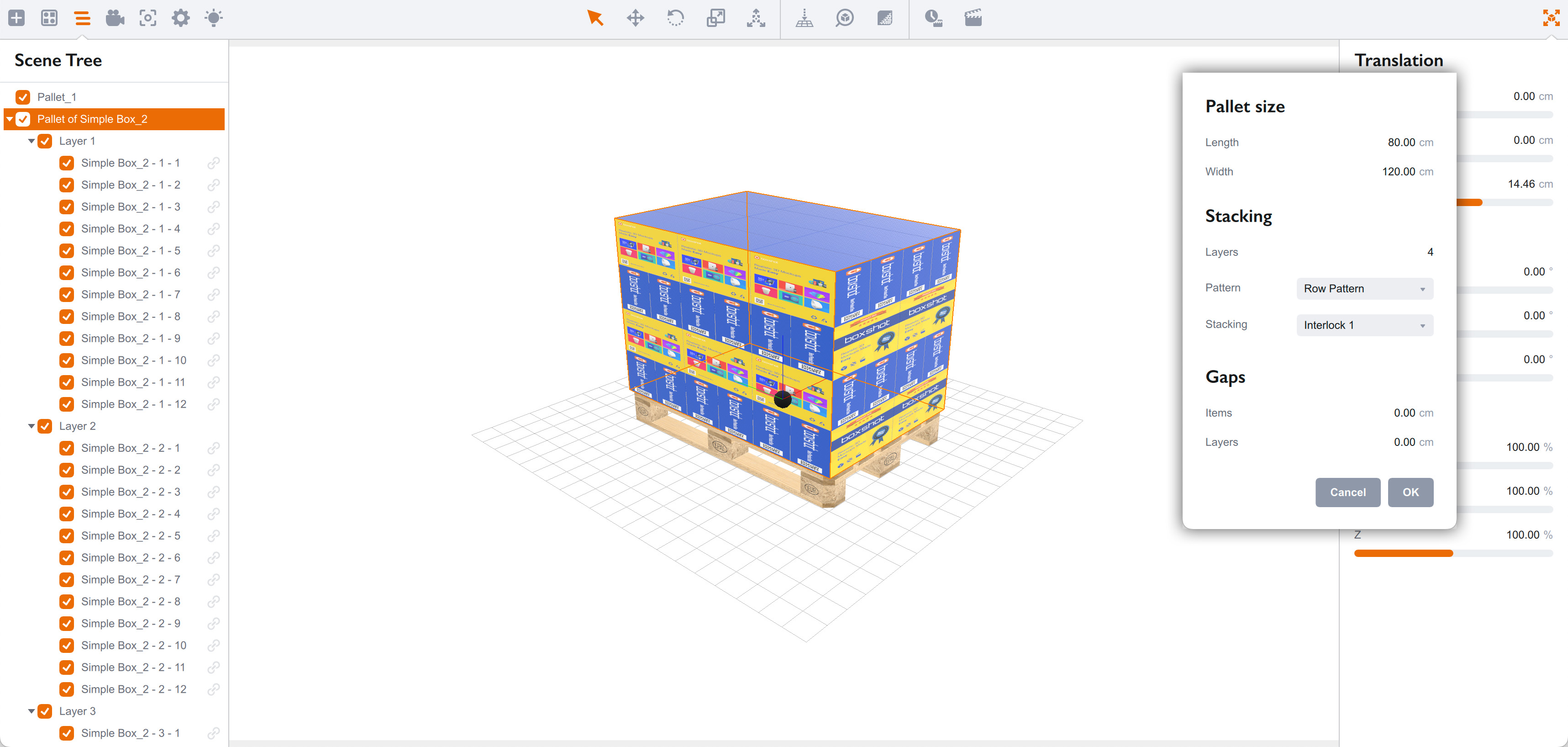Open the Pattern dropdown showing Row Pattern
The image size is (1568, 747).
(1364, 288)
